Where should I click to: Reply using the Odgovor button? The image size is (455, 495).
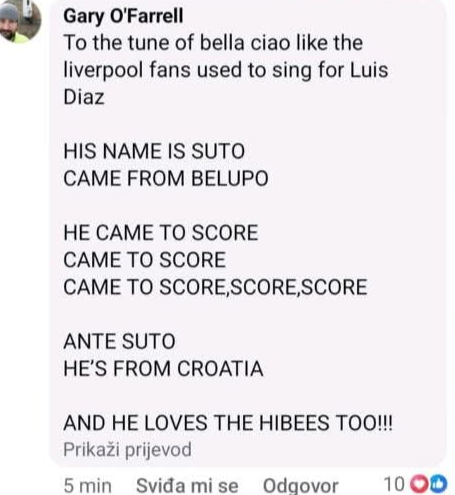301,485
